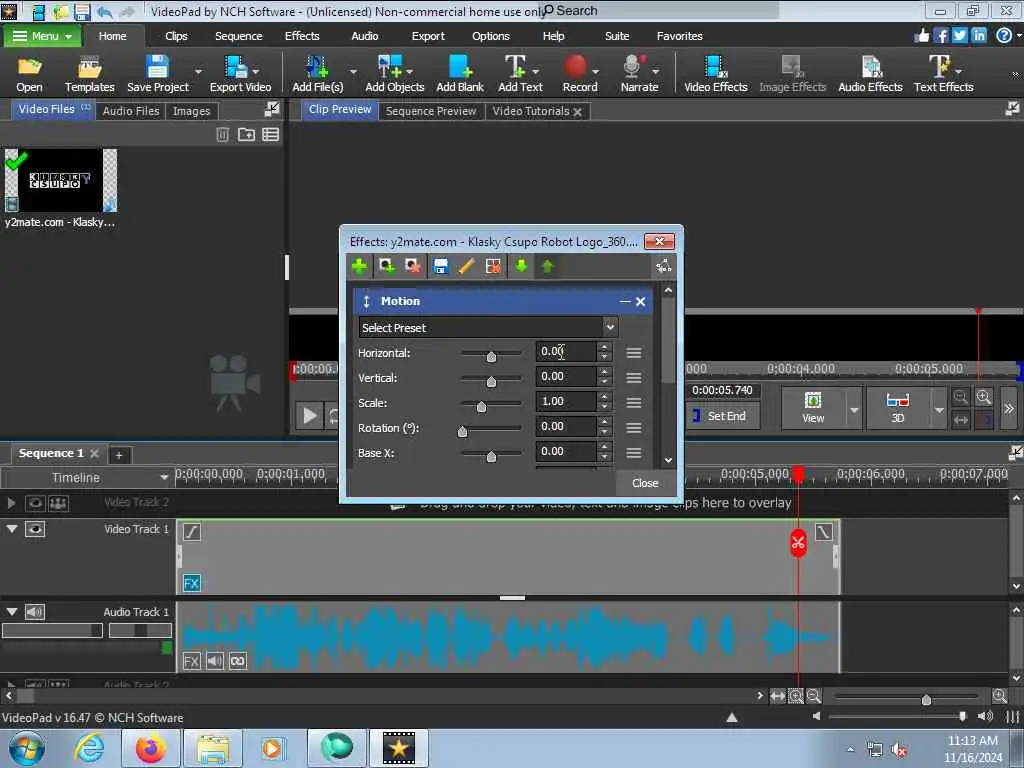Image resolution: width=1024 pixels, height=768 pixels.
Task: Click the Export Video icon
Action: (x=240, y=74)
